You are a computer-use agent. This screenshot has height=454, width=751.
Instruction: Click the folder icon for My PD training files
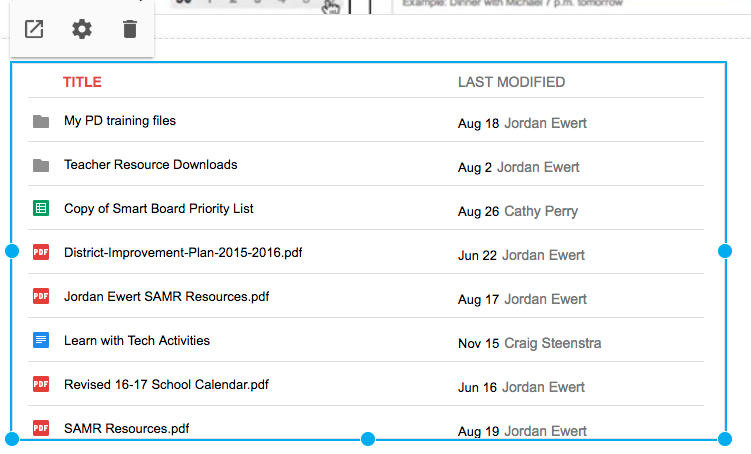pyautogui.click(x=41, y=121)
